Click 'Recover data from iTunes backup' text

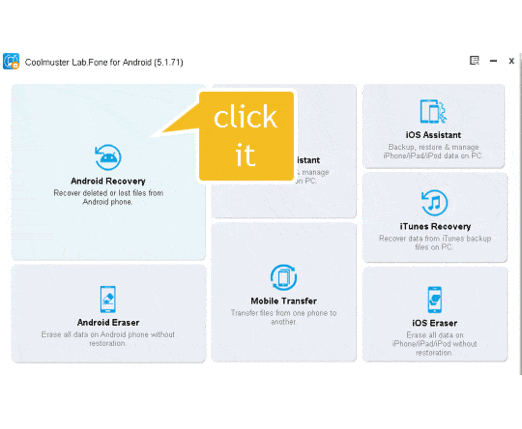pyautogui.click(x=435, y=243)
